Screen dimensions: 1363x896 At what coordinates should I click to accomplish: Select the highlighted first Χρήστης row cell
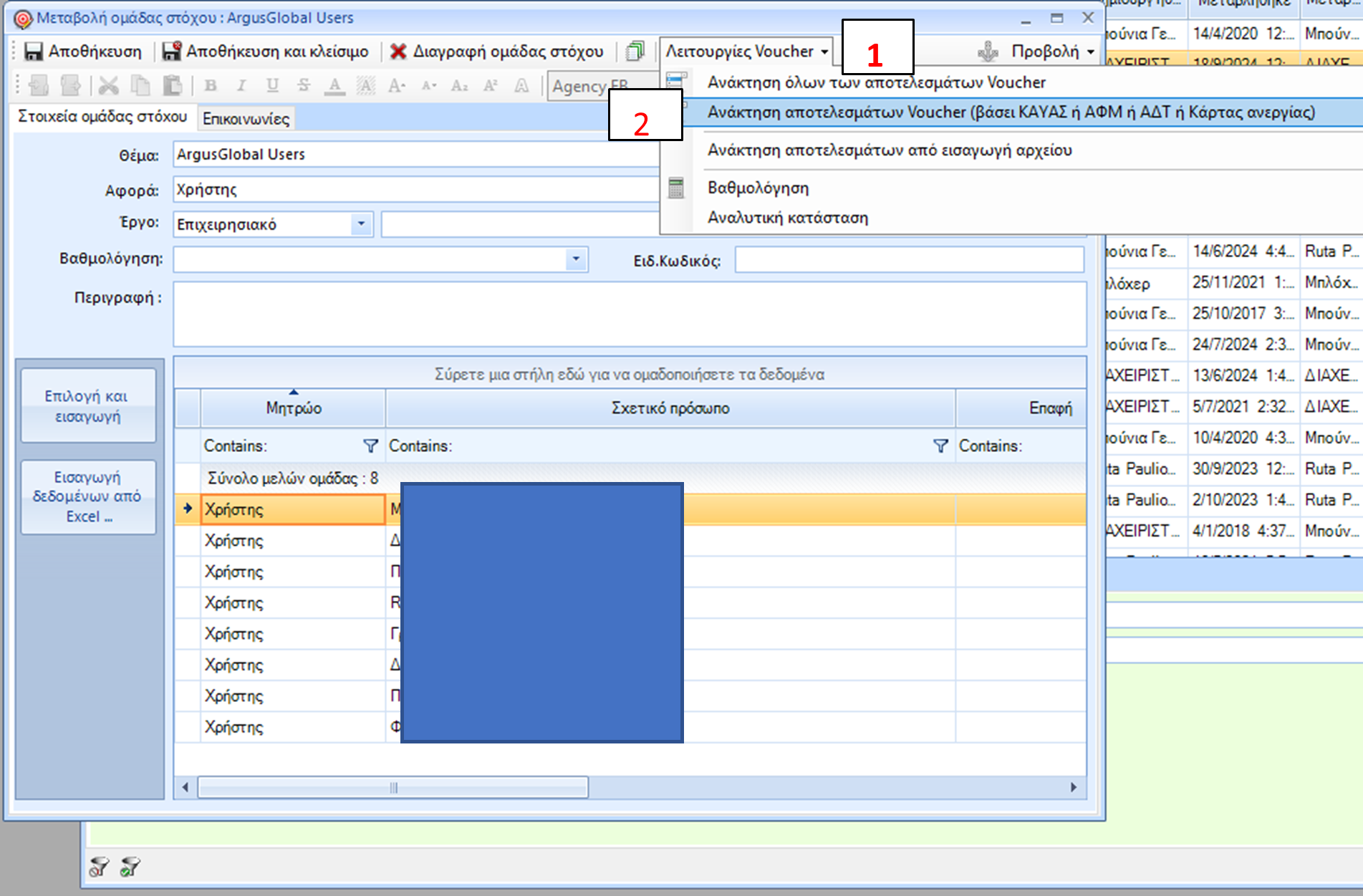click(294, 510)
